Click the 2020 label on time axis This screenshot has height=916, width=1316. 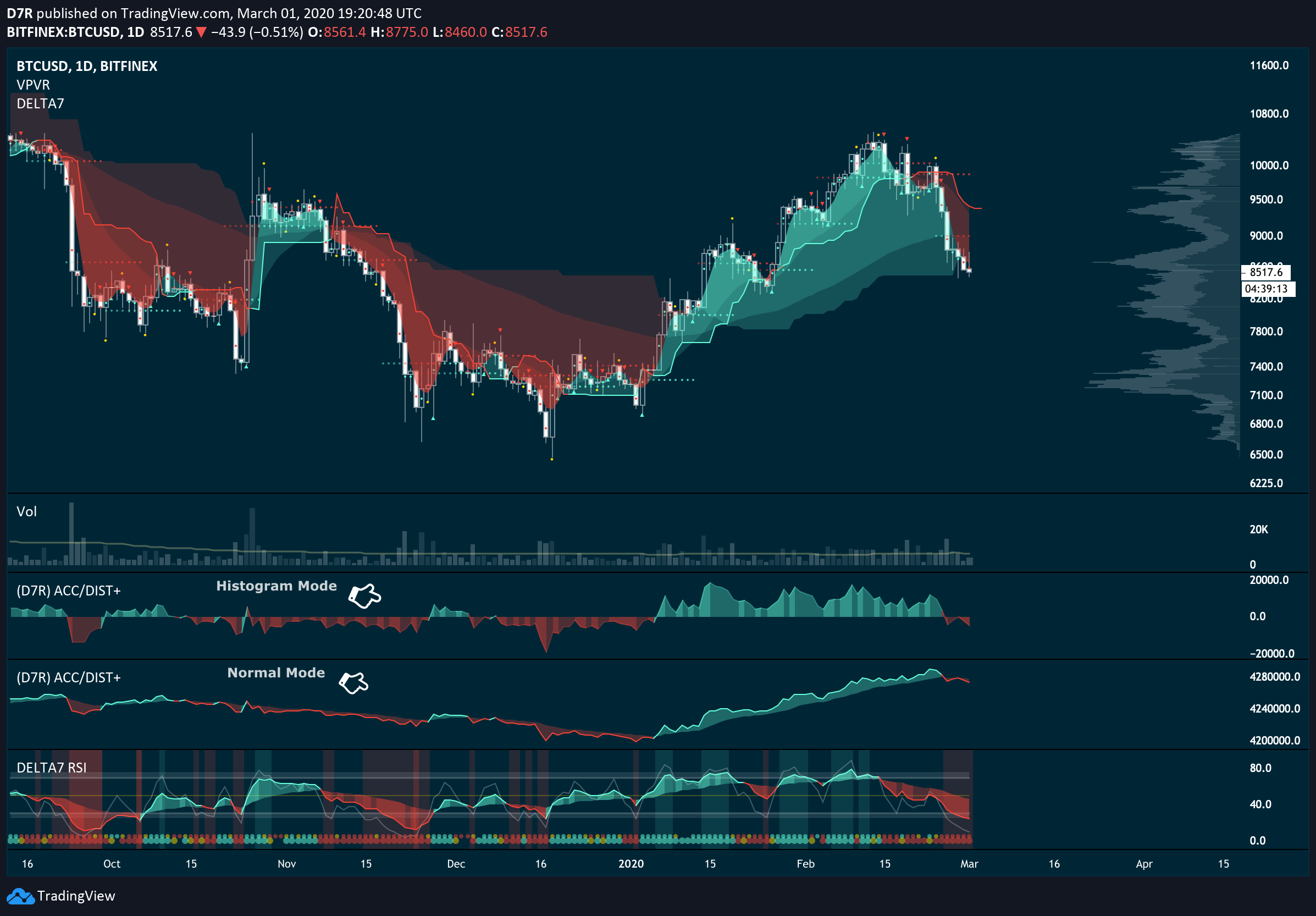click(x=631, y=864)
